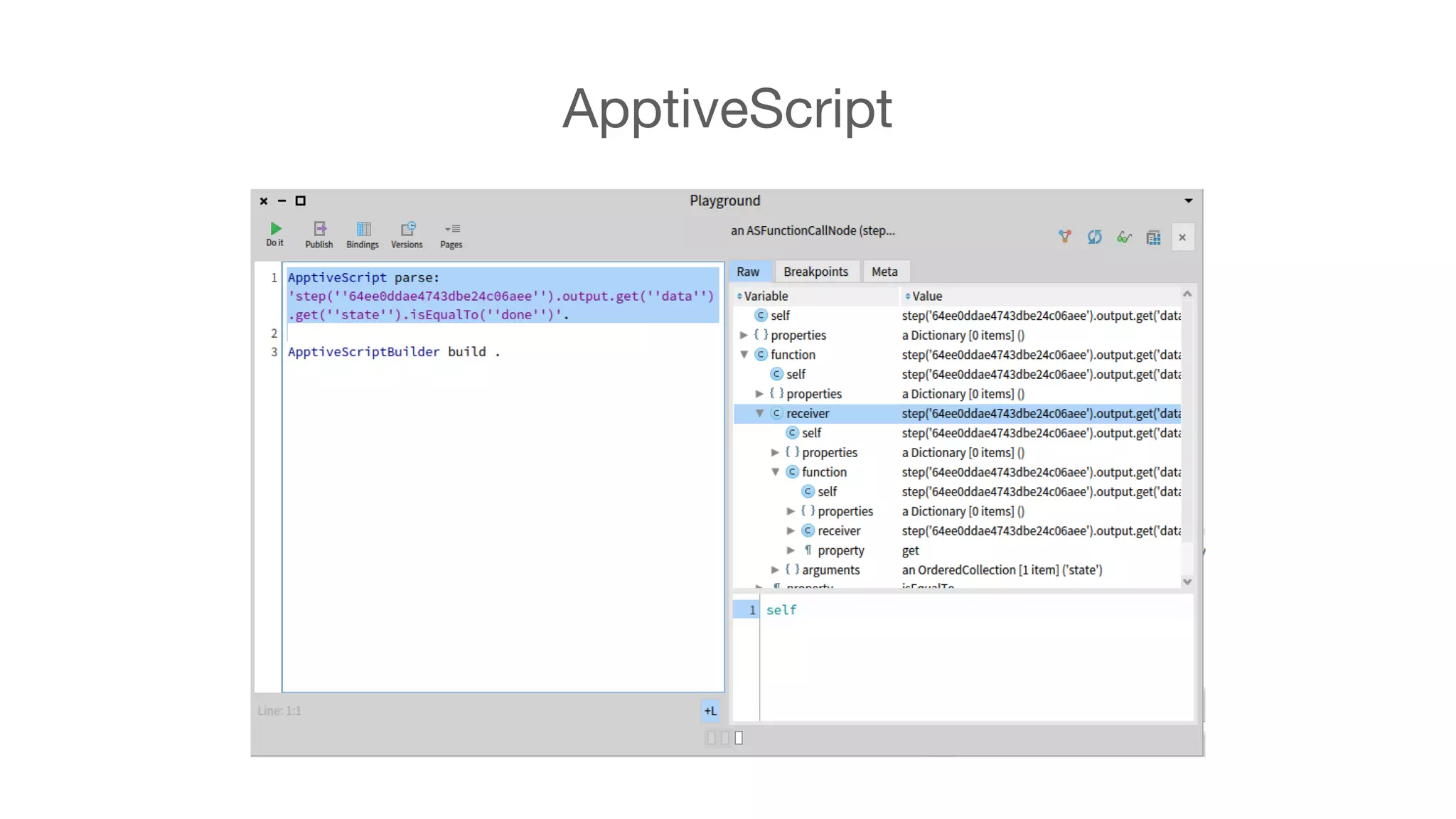This screenshot has width=1456, height=819.
Task: Collapse the selected receiver tree node
Action: [759, 414]
